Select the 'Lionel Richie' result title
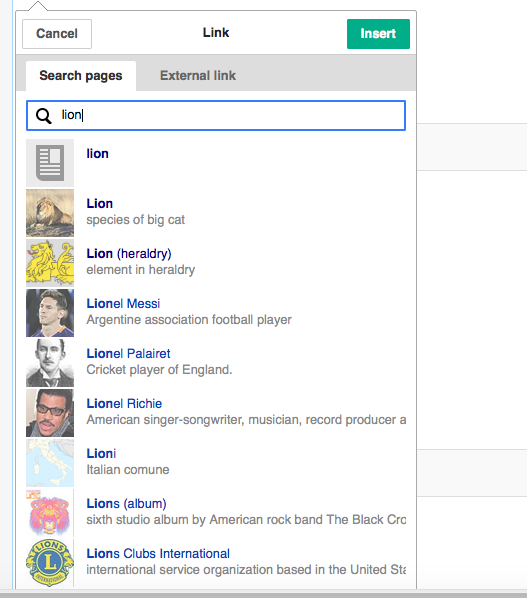This screenshot has width=527, height=598. pyautogui.click(x=124, y=403)
